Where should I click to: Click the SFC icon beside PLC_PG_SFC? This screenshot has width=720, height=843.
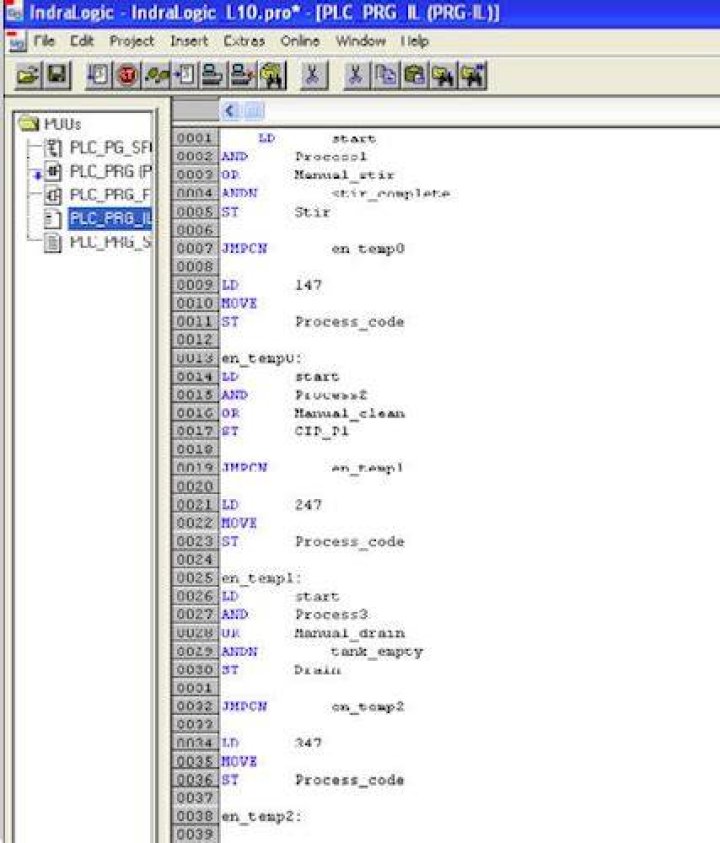53,147
